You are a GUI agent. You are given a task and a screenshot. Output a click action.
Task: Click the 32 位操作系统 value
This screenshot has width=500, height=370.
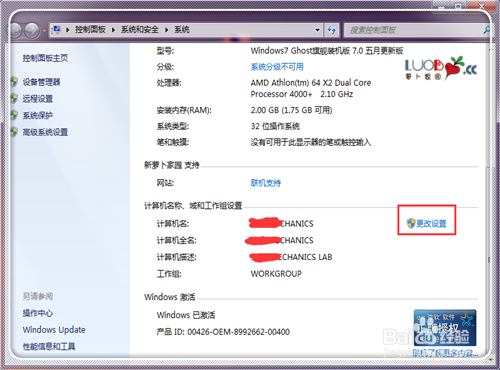[x=275, y=126]
